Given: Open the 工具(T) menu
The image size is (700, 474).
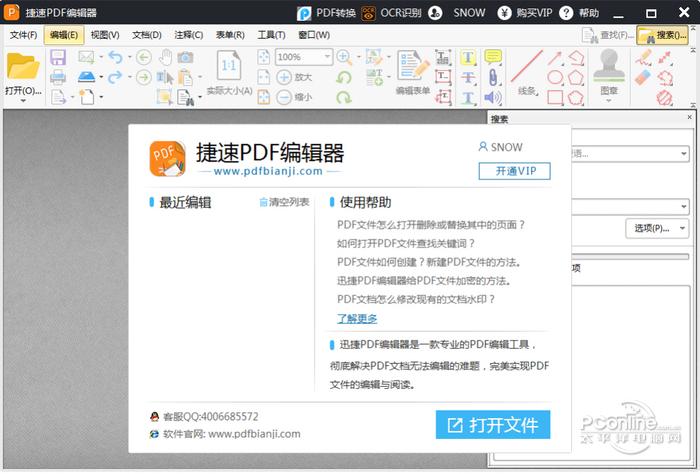Looking at the screenshot, I should (x=271, y=35).
